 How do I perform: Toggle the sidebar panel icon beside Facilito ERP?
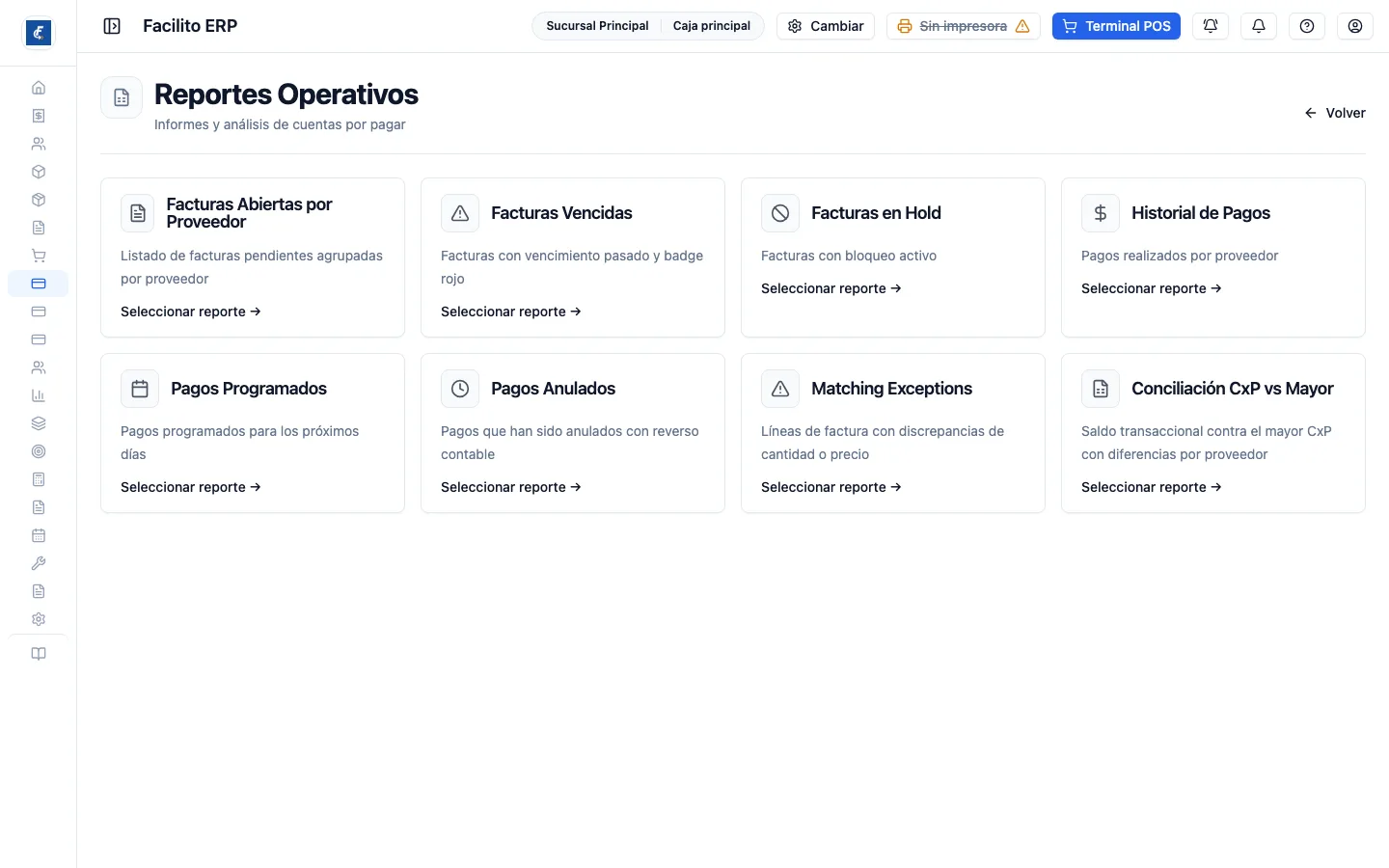112,26
